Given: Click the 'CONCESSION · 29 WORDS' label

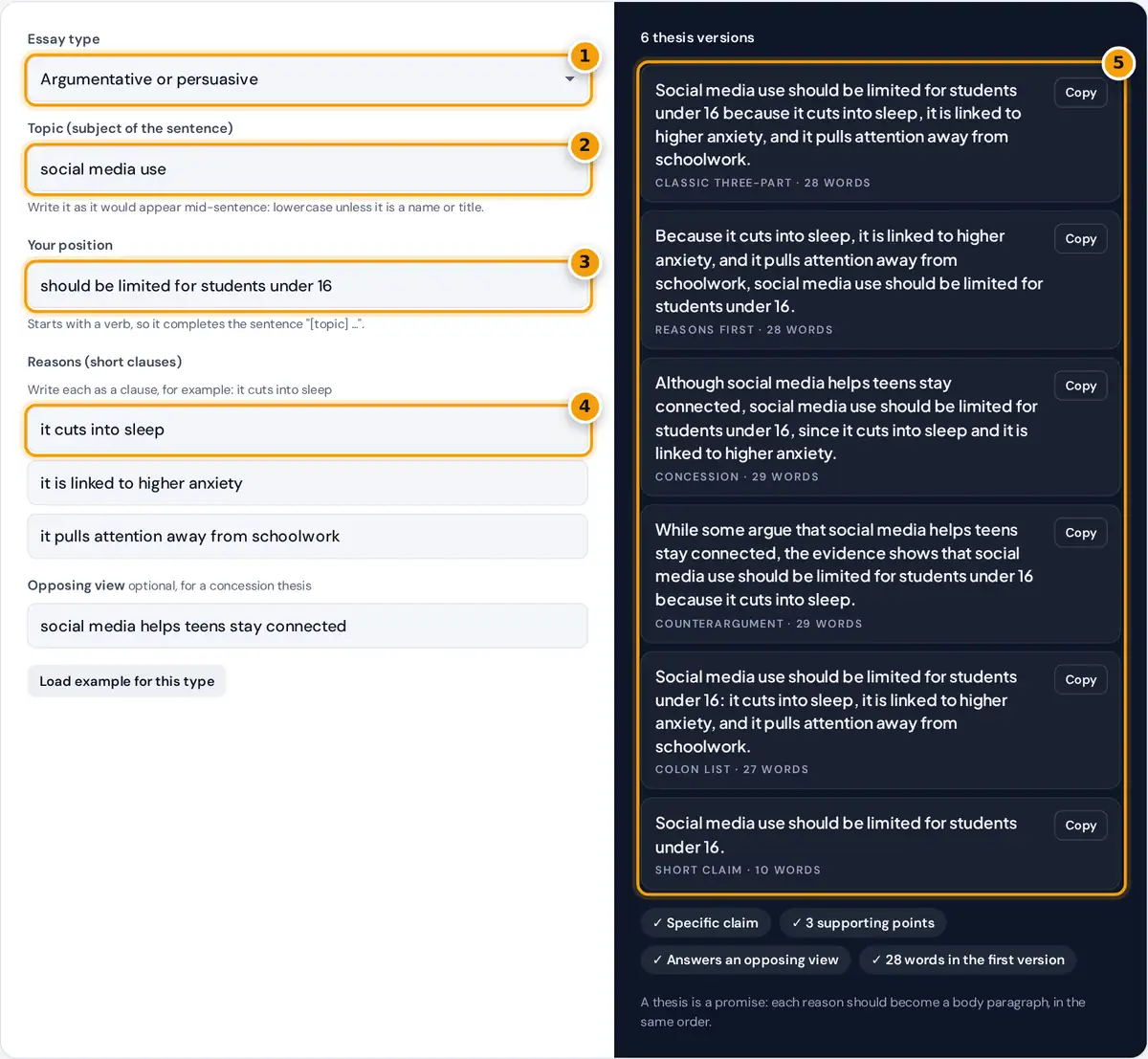Looking at the screenshot, I should (737, 476).
